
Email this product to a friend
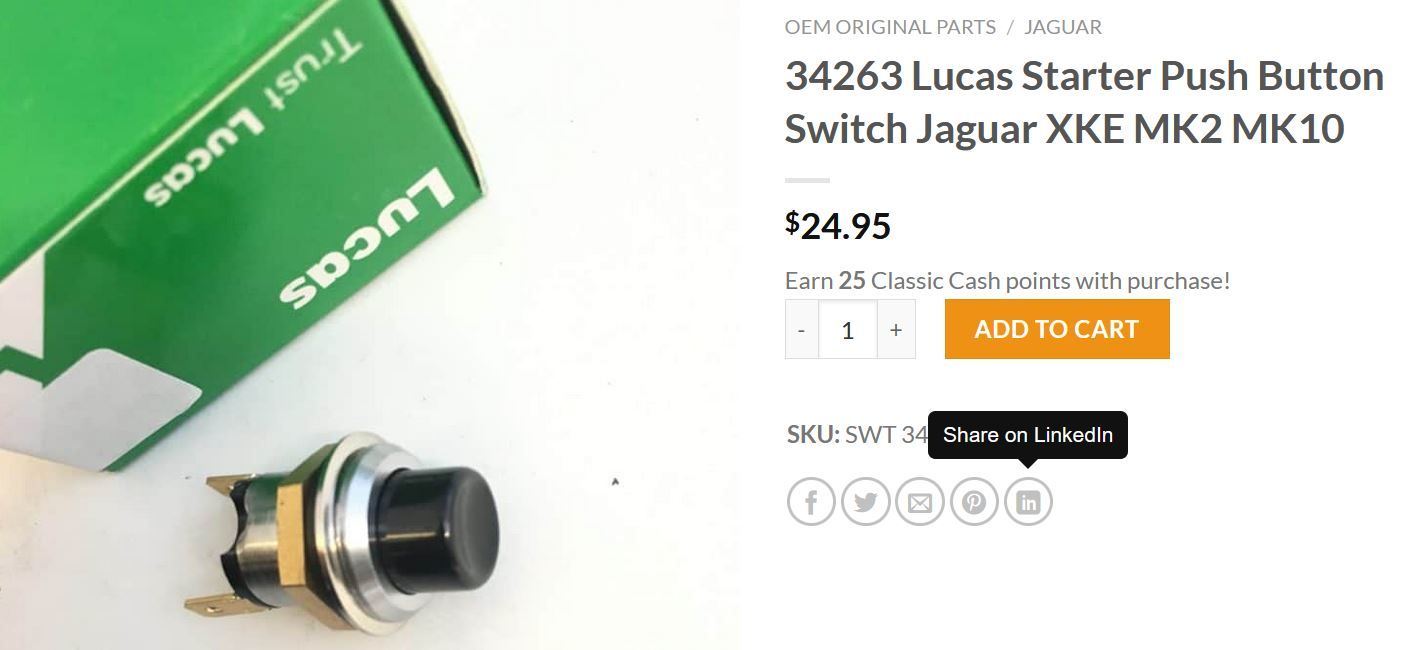tap(919, 501)
